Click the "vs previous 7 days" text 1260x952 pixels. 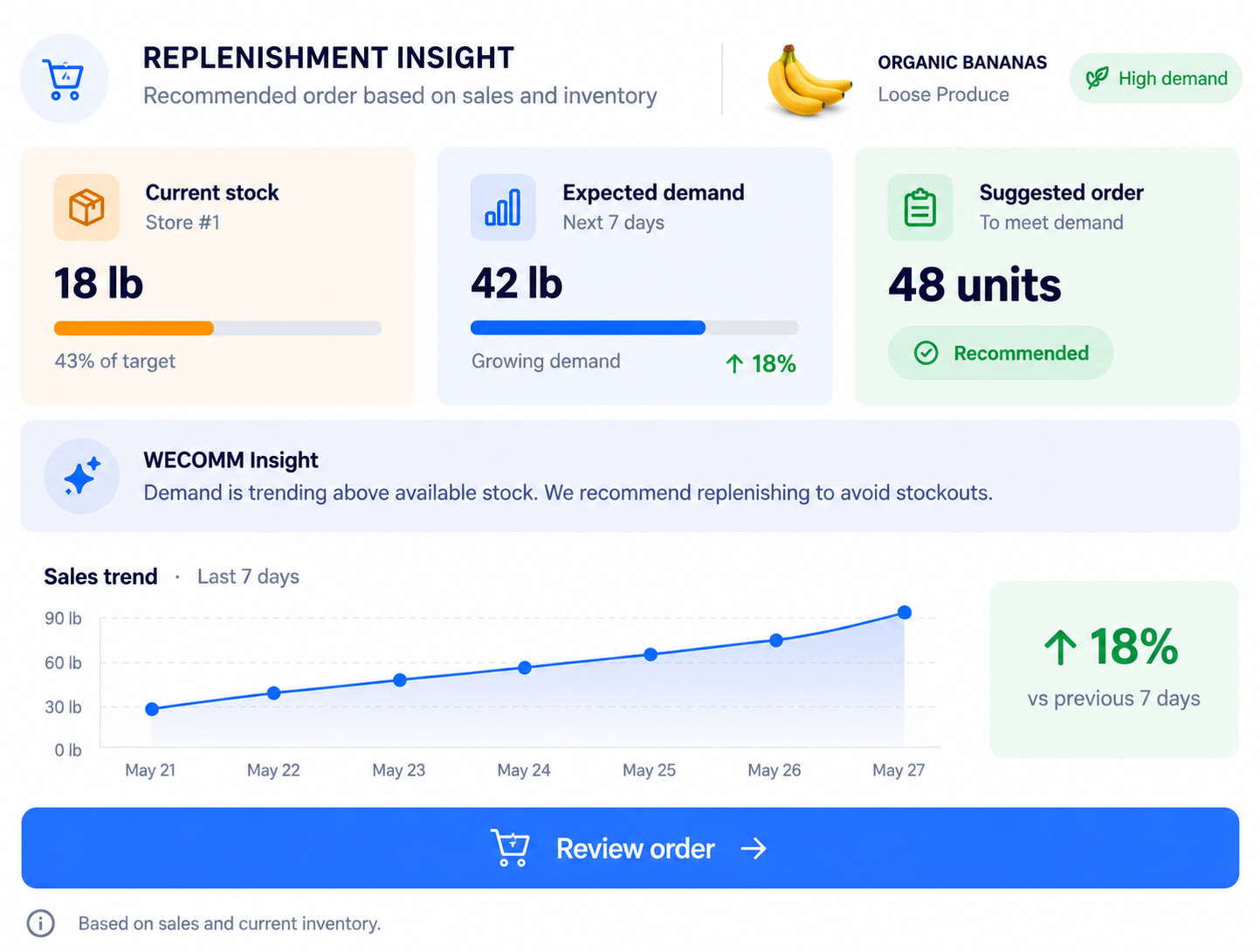pyautogui.click(x=1113, y=699)
